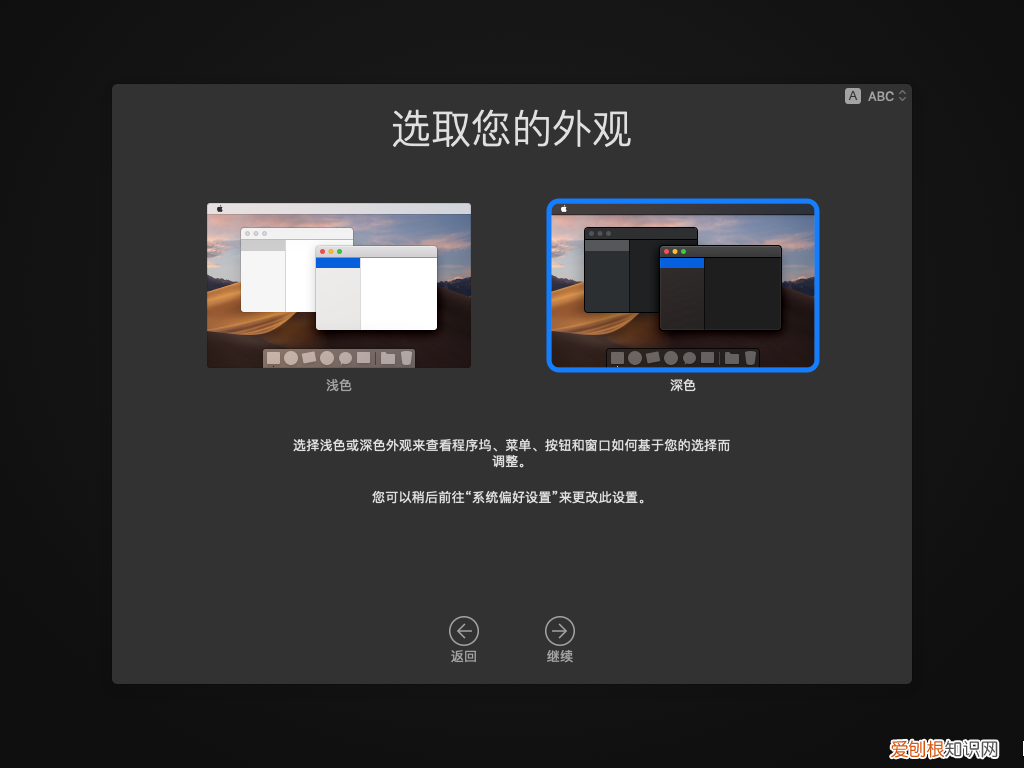This screenshot has height=768, width=1024.
Task: Click the 深色 label under the right thumbnail
Action: coord(683,384)
